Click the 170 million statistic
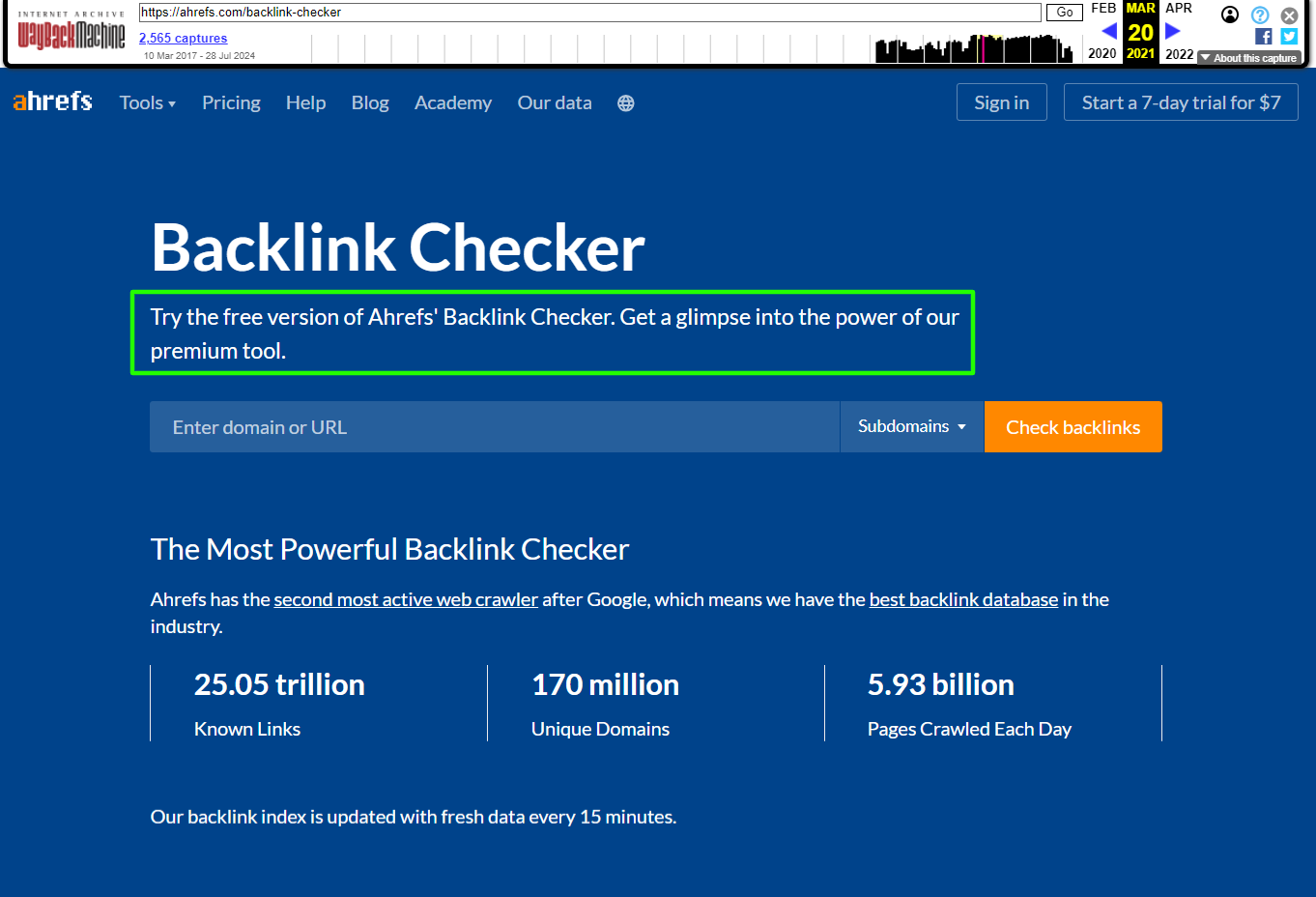This screenshot has height=897, width=1316. point(605,684)
